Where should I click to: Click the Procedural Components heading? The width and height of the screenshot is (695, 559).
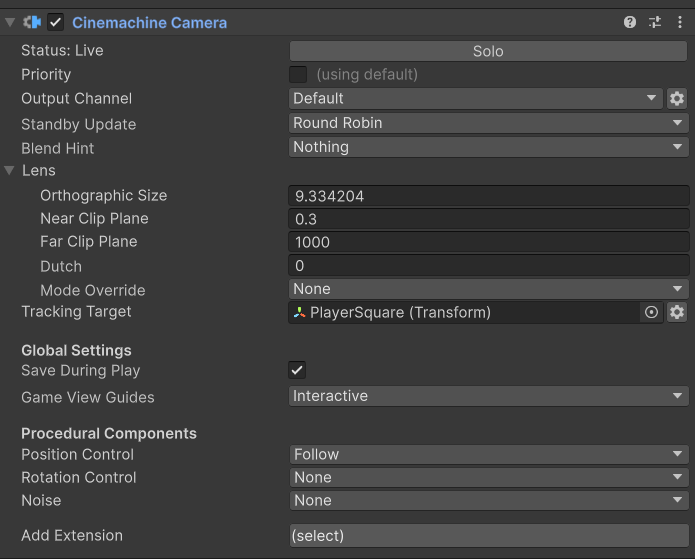coord(109,434)
